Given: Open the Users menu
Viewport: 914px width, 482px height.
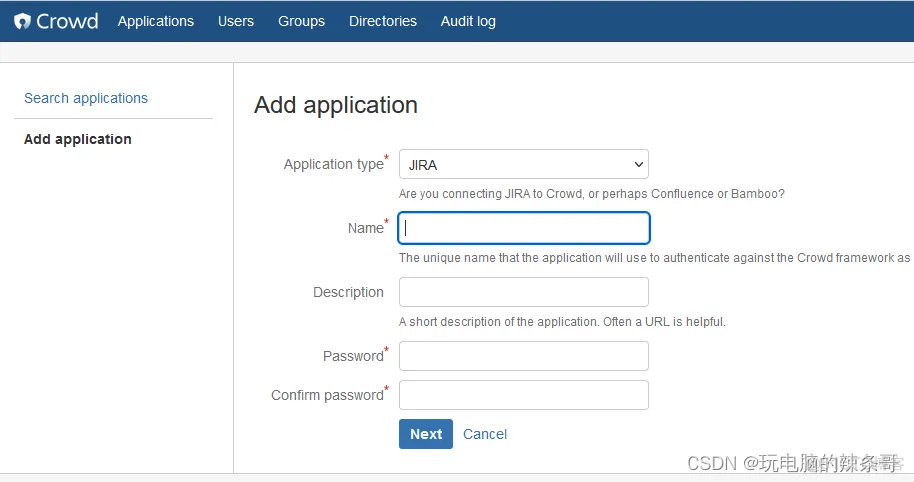Looking at the screenshot, I should pyautogui.click(x=235, y=22).
